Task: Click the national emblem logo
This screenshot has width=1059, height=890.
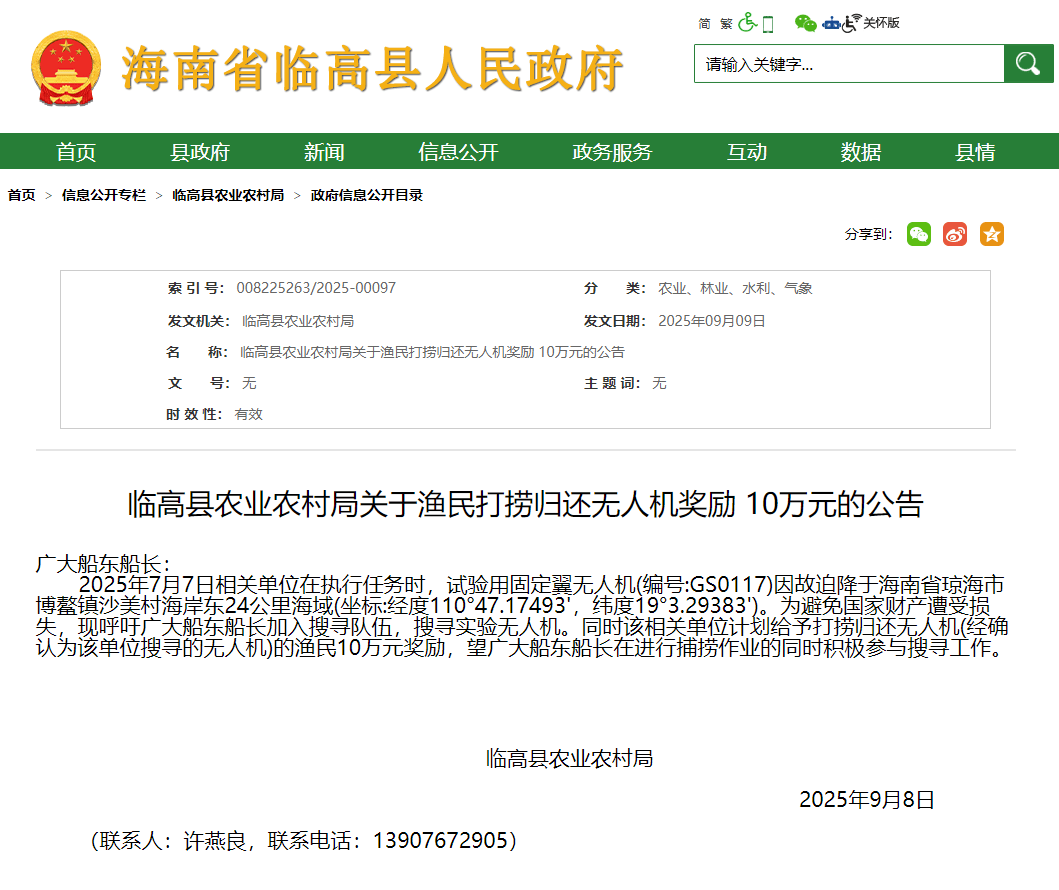Action: click(x=66, y=68)
